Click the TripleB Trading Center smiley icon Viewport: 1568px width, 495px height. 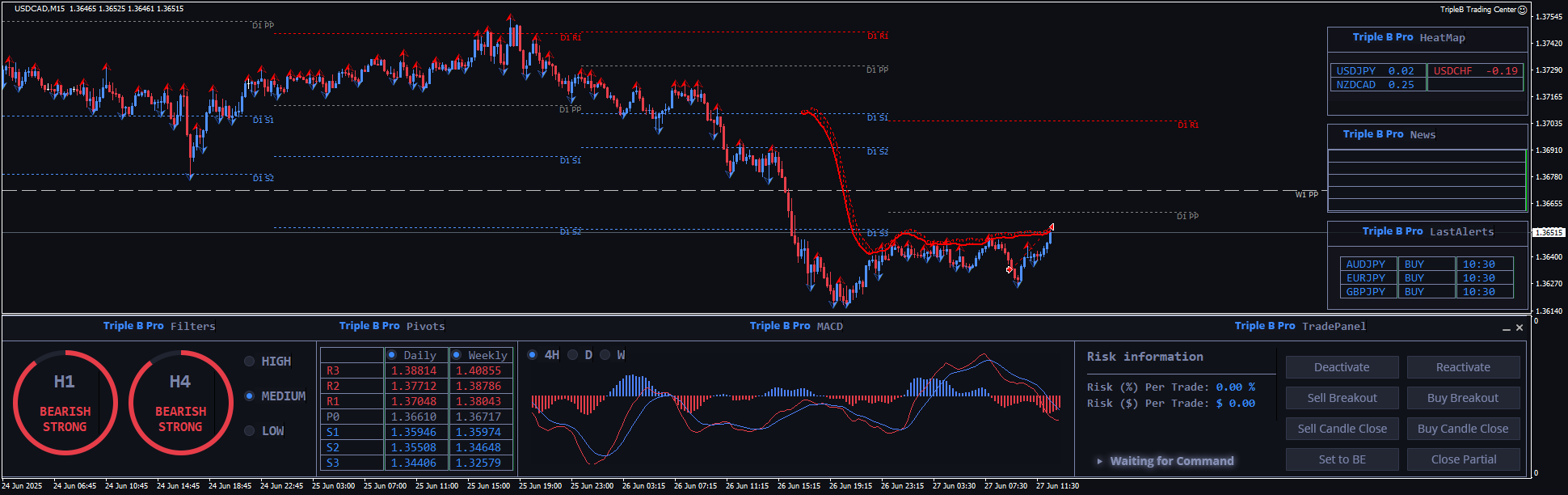click(x=1522, y=10)
